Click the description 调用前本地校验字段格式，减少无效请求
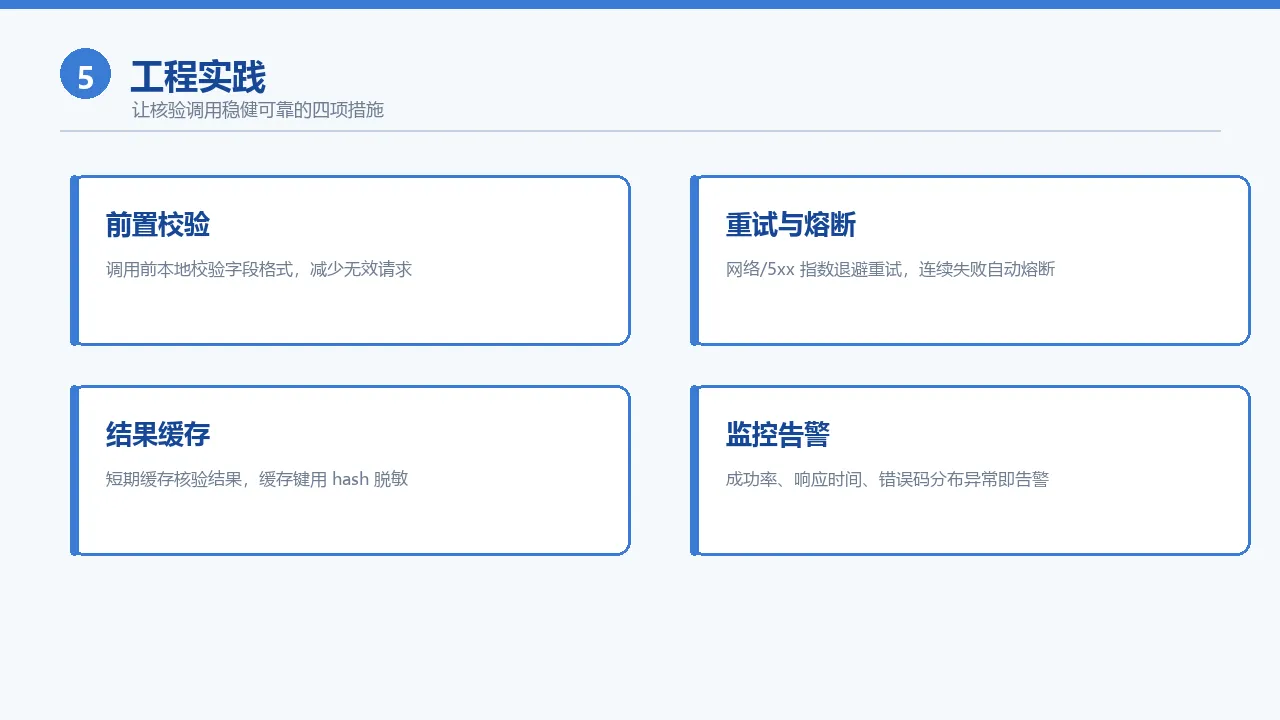The height and width of the screenshot is (720, 1280). pyautogui.click(x=259, y=269)
